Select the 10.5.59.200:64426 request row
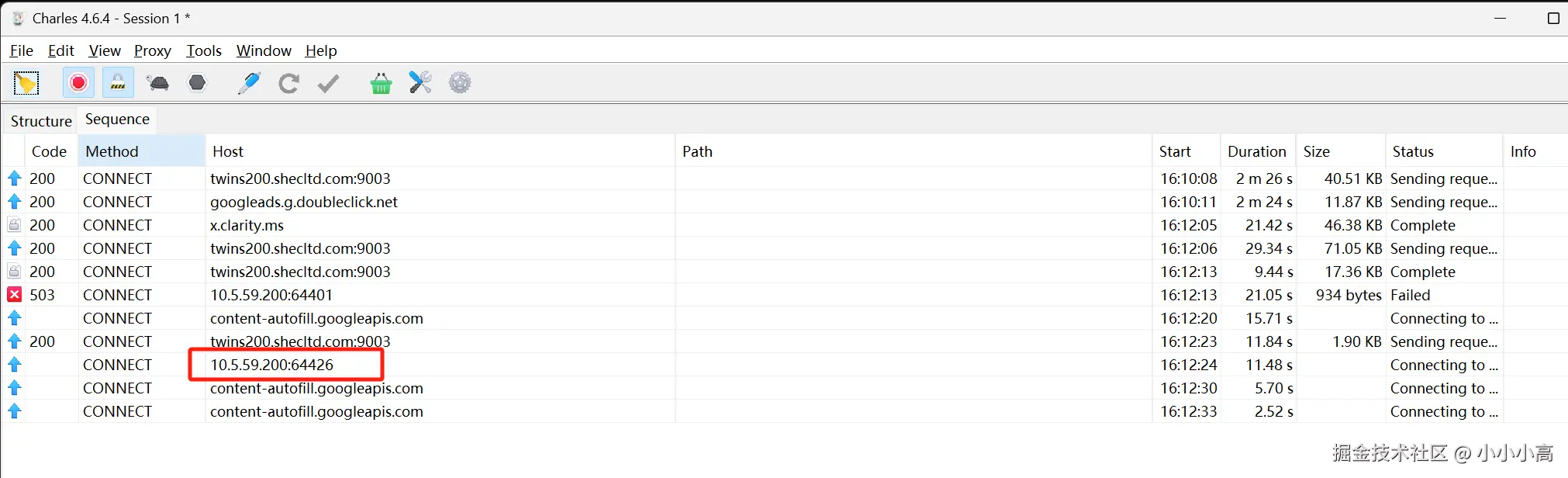The width and height of the screenshot is (1568, 478). [272, 365]
